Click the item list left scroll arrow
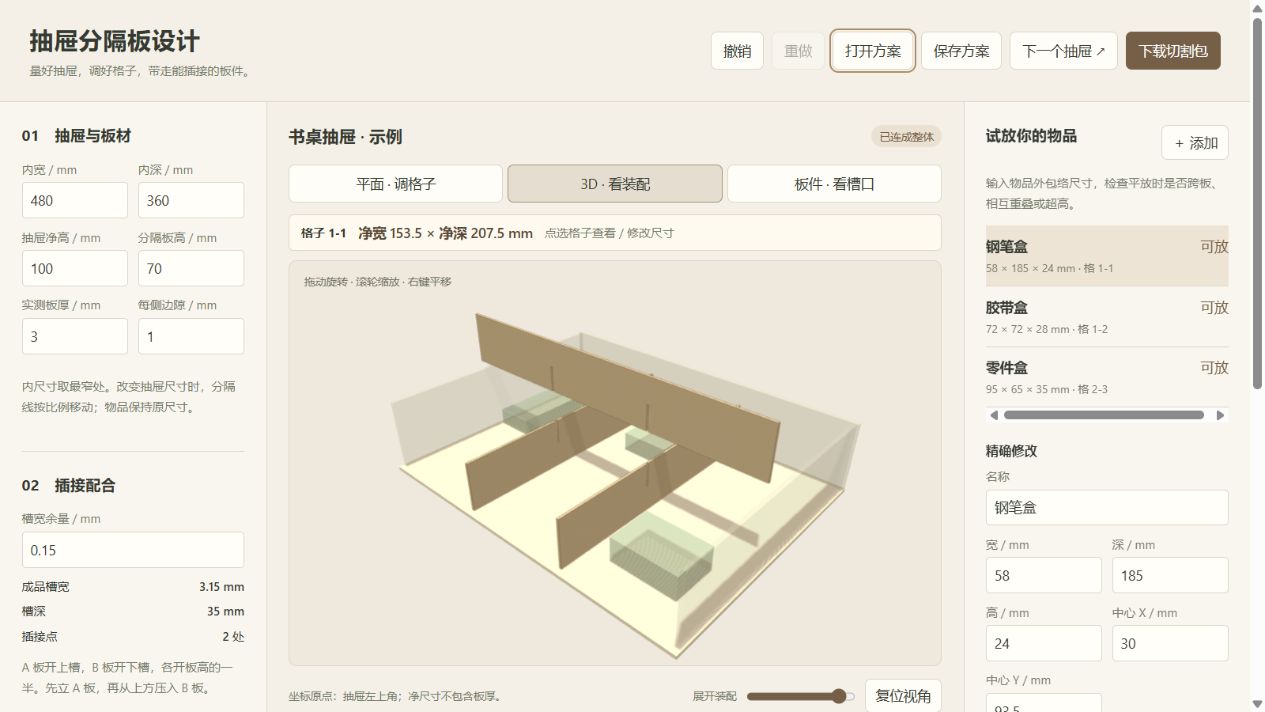The height and width of the screenshot is (712, 1265). click(x=993, y=415)
